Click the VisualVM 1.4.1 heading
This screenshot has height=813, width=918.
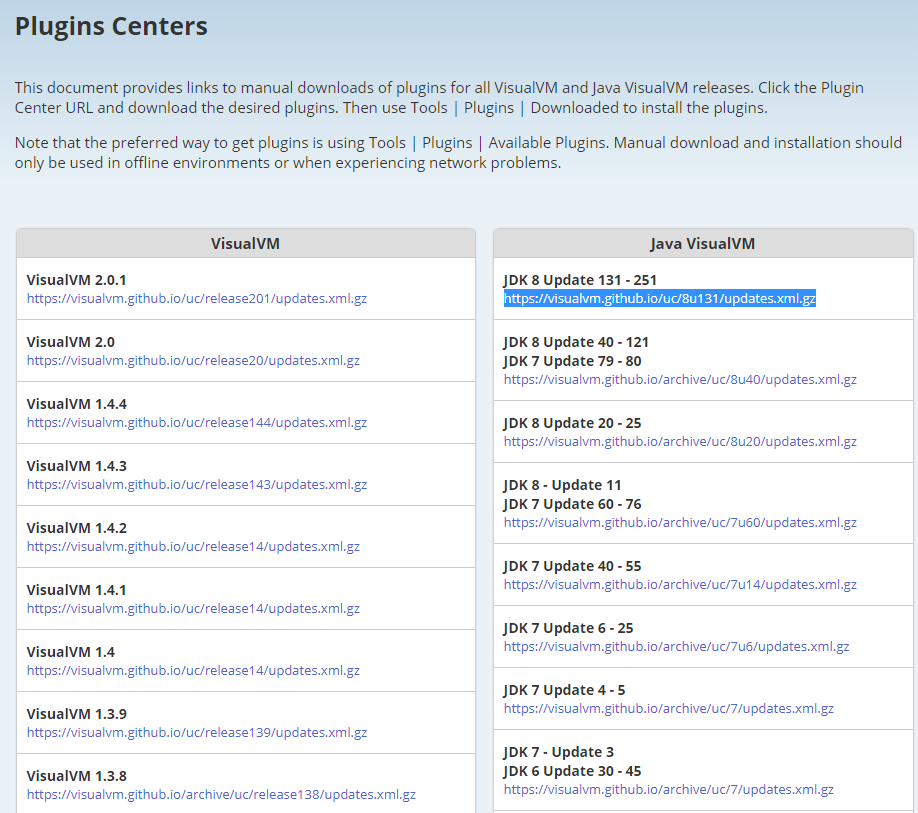[77, 591]
